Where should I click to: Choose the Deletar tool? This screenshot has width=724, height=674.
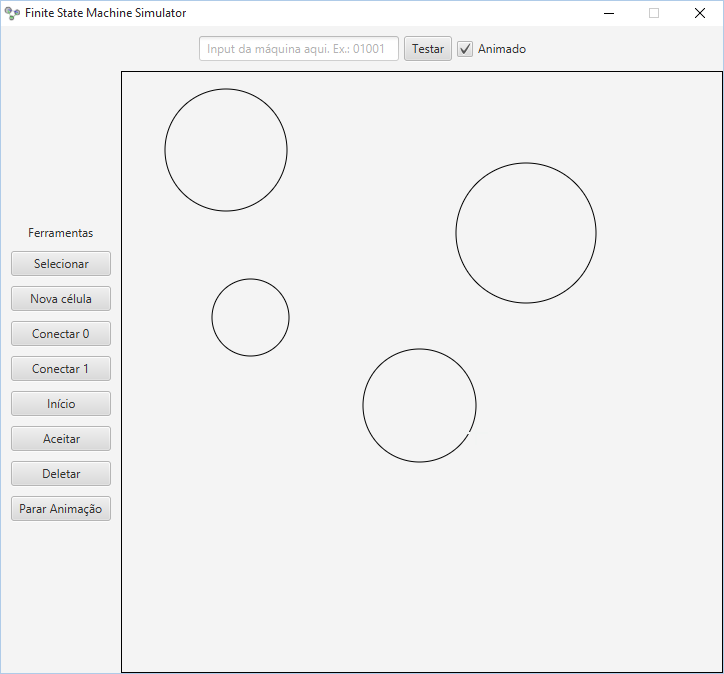61,474
